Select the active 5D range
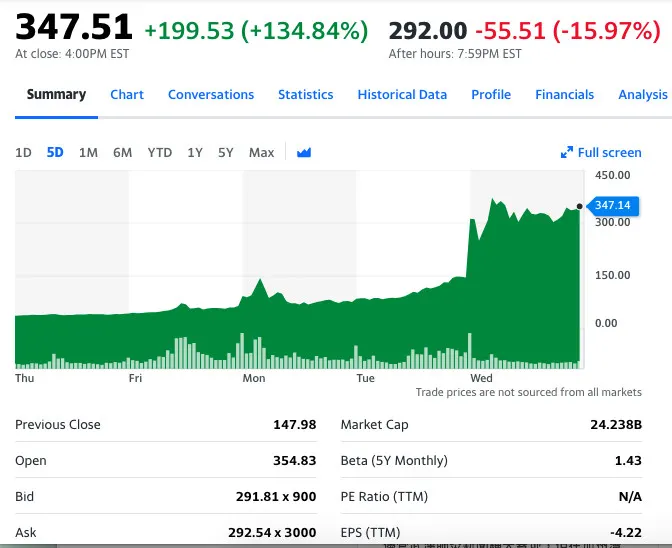 55,153
